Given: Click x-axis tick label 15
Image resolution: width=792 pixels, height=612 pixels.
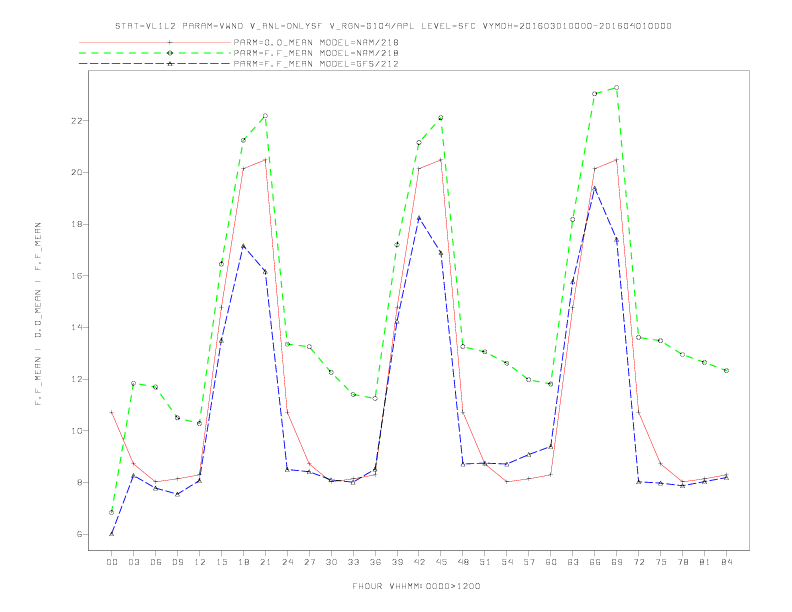Looking at the screenshot, I should pos(221,562).
